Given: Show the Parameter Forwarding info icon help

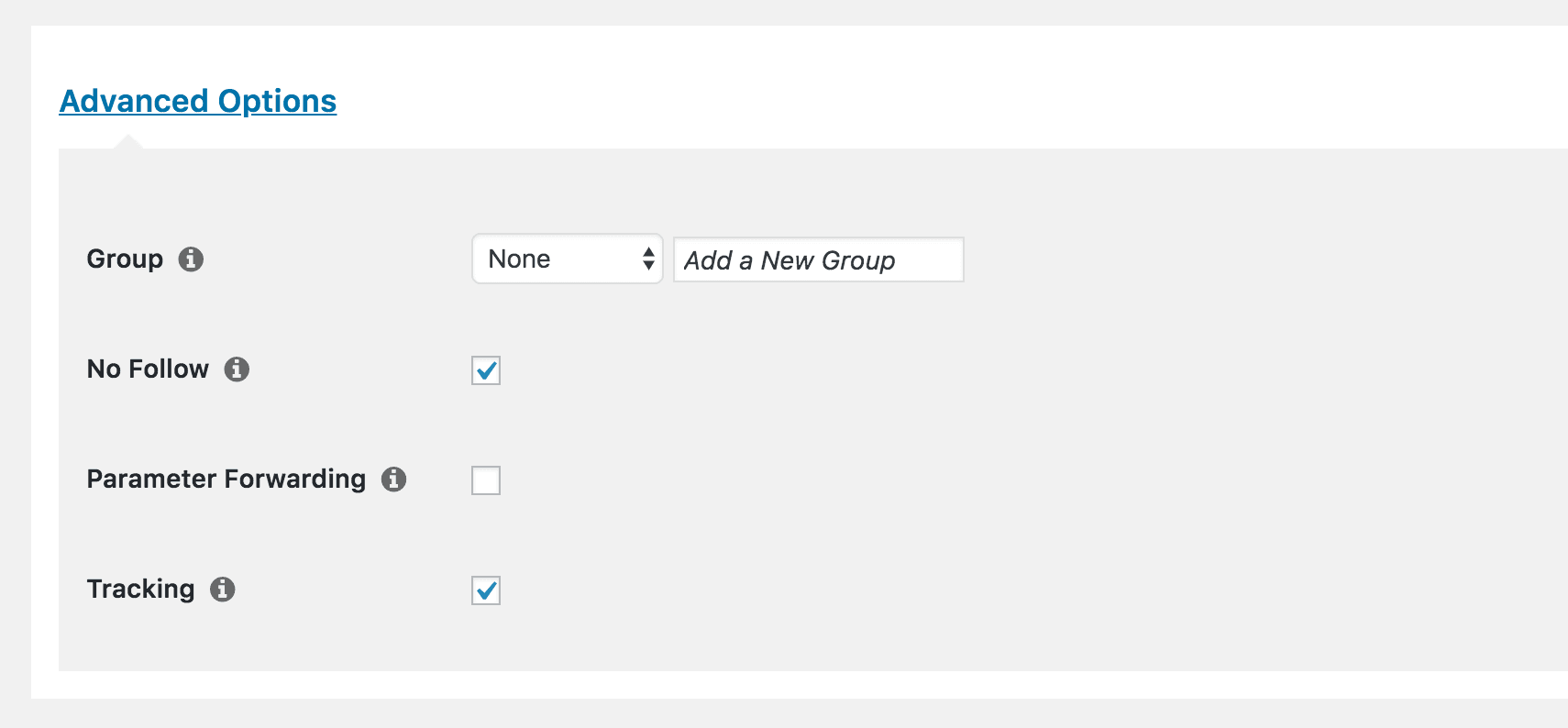Looking at the screenshot, I should [394, 480].
